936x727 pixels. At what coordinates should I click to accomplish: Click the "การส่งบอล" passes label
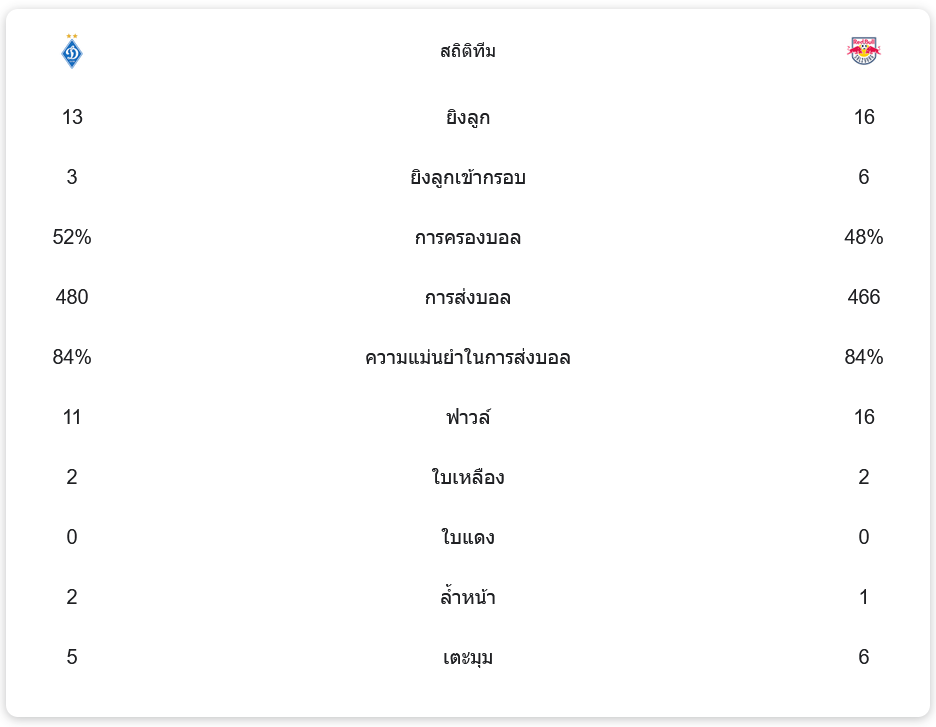coord(468,298)
